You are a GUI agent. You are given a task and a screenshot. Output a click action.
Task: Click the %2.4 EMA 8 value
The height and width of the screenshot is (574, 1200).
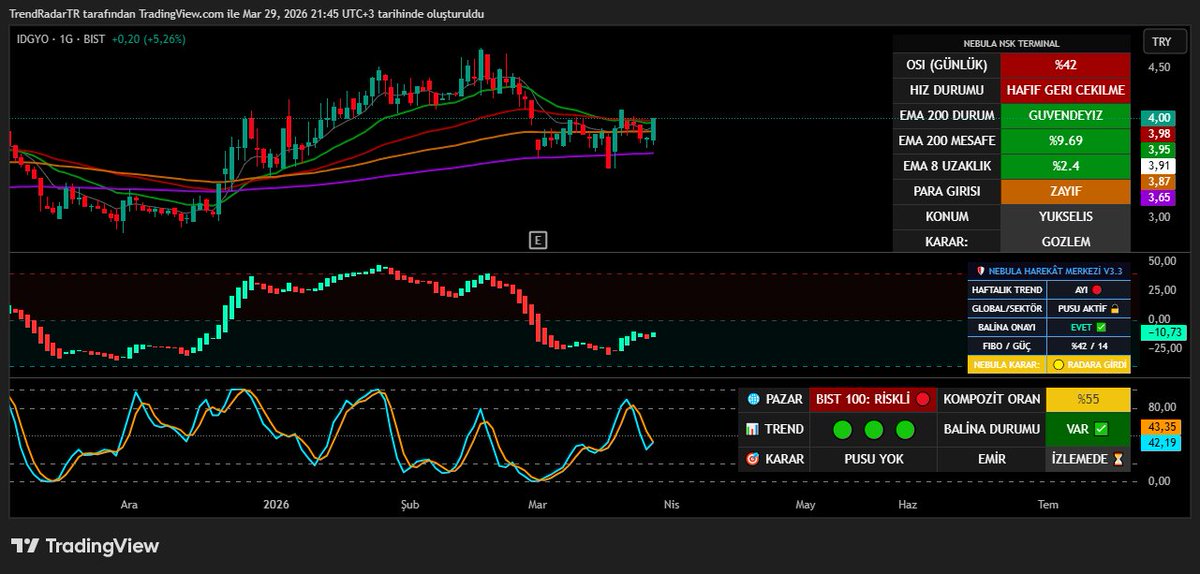point(1065,165)
